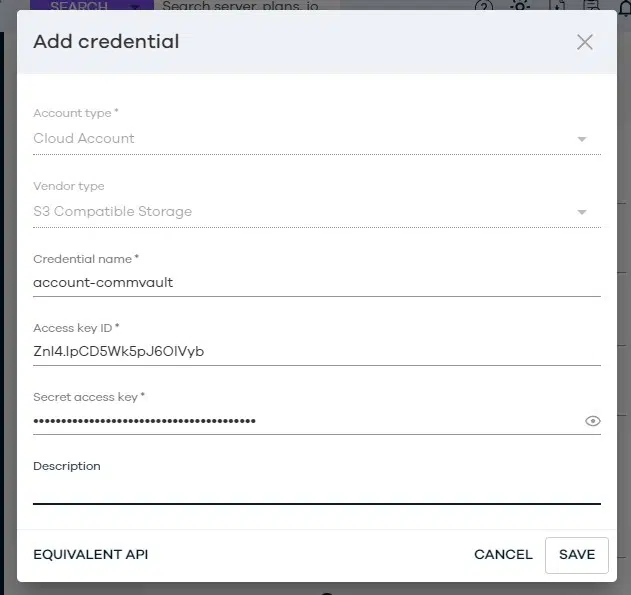Viewport: 631px width, 595px height.
Task: Open the help question mark icon
Action: (484, 6)
